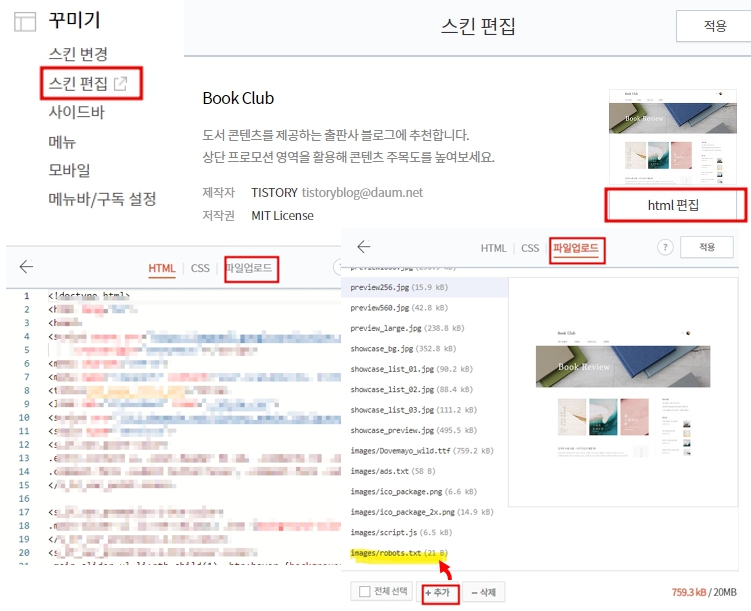Click the Book Club skin thumbnail
The width and height of the screenshot is (751, 611).
(x=672, y=136)
